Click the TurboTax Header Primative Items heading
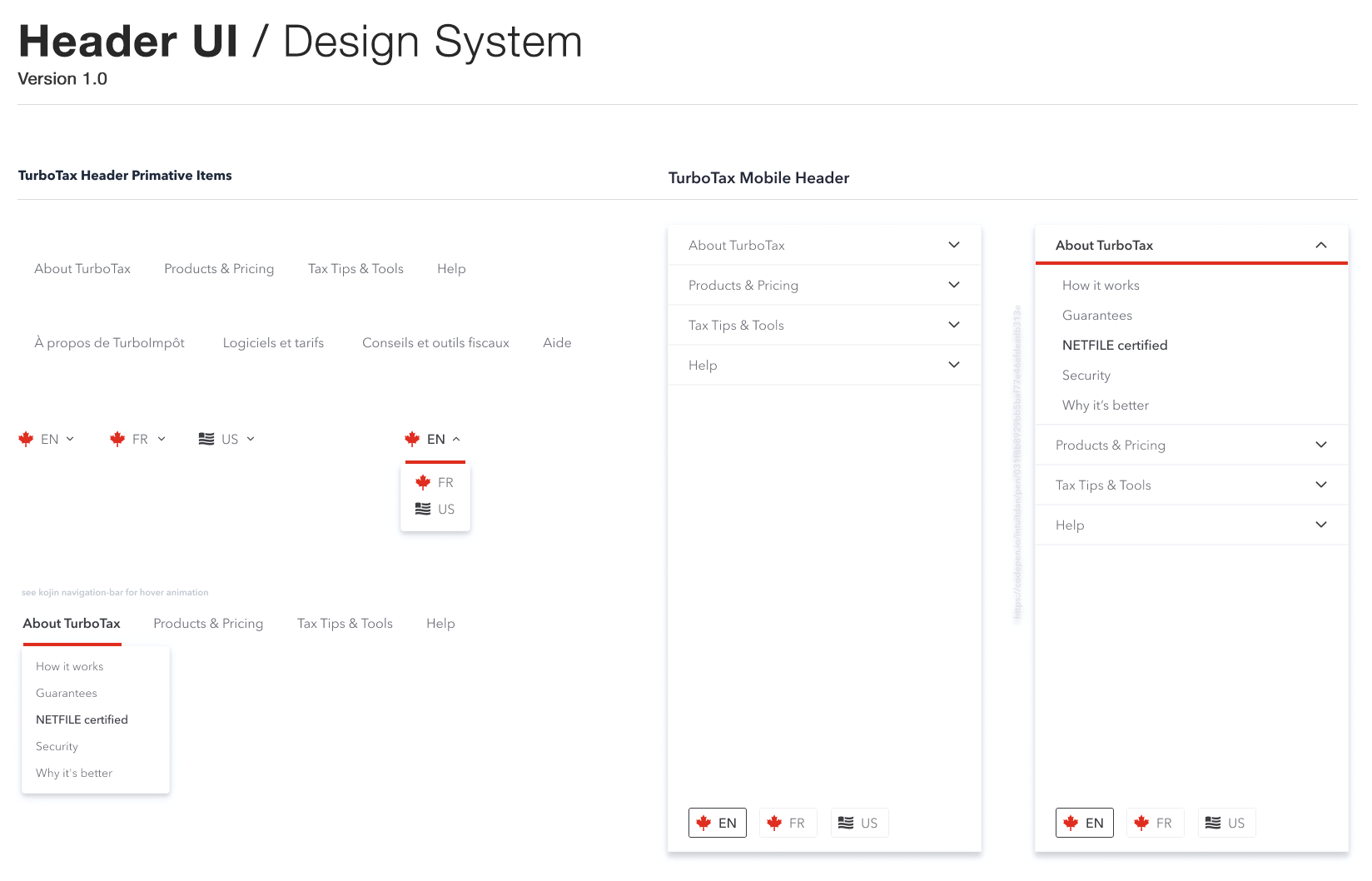Viewport: 1372px width, 881px height. click(125, 176)
